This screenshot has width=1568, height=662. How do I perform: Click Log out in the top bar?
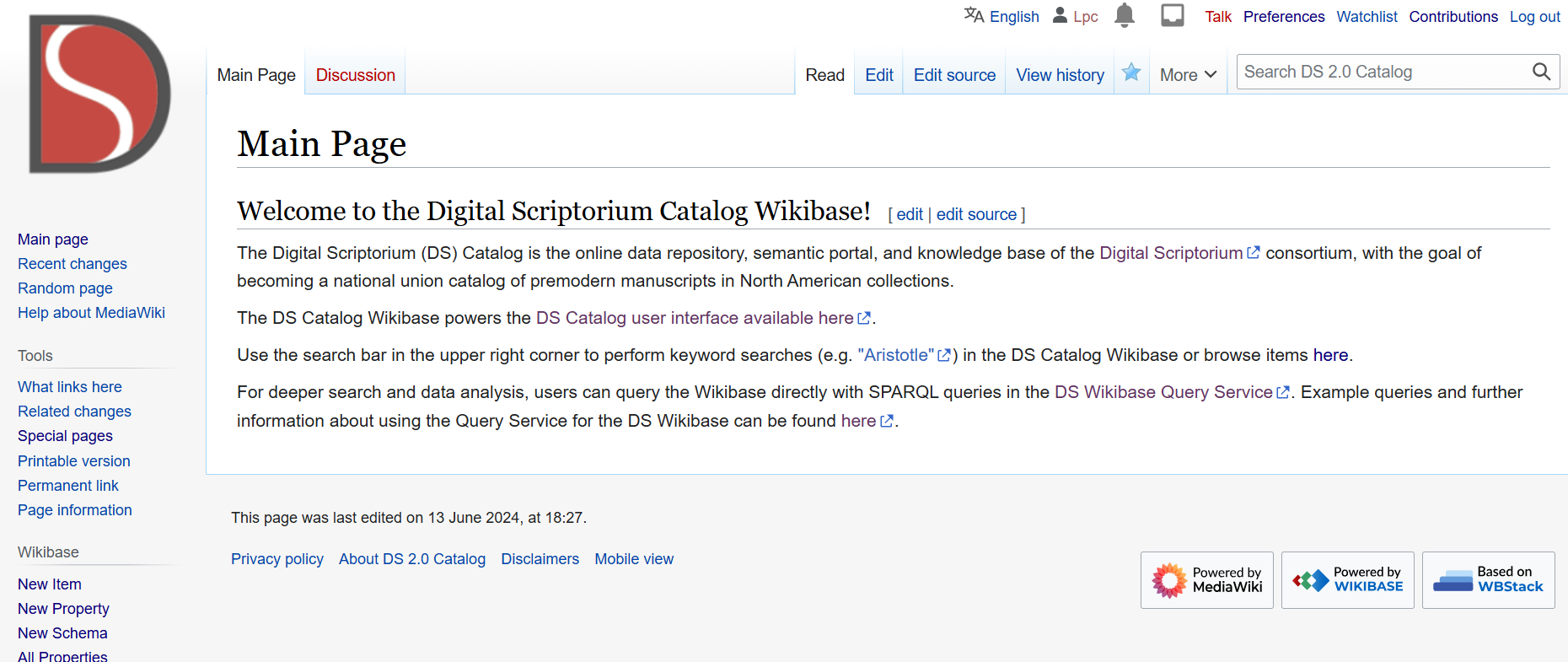coord(1534,17)
